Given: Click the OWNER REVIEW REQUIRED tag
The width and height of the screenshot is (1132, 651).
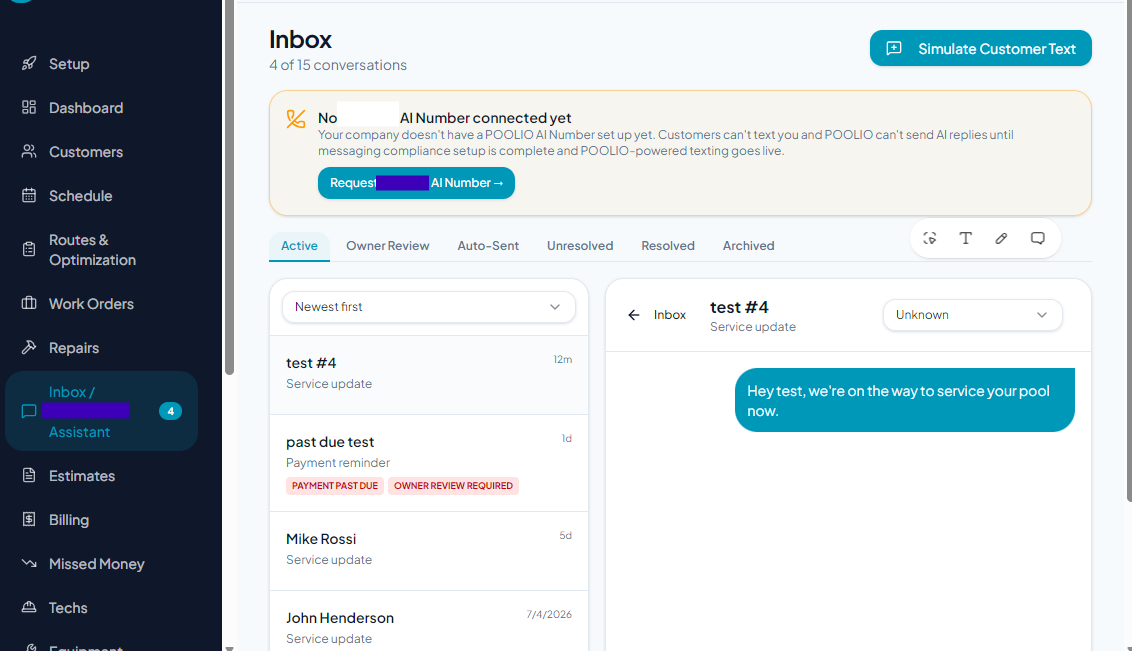Looking at the screenshot, I should pyautogui.click(x=453, y=486).
